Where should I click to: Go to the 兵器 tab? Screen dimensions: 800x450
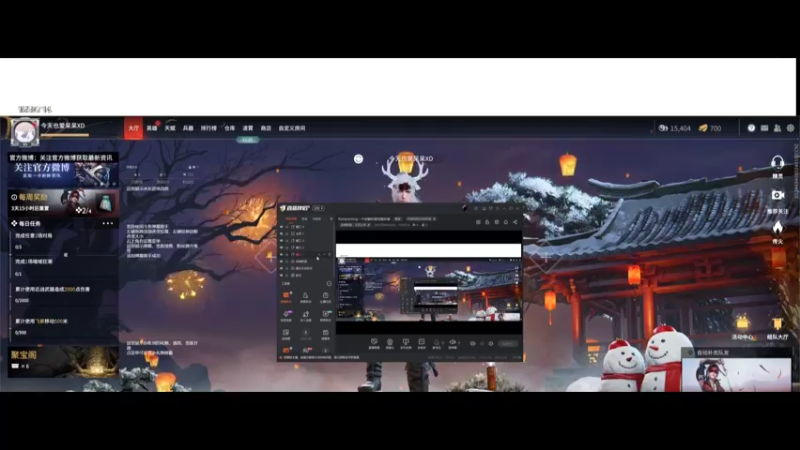tap(188, 128)
